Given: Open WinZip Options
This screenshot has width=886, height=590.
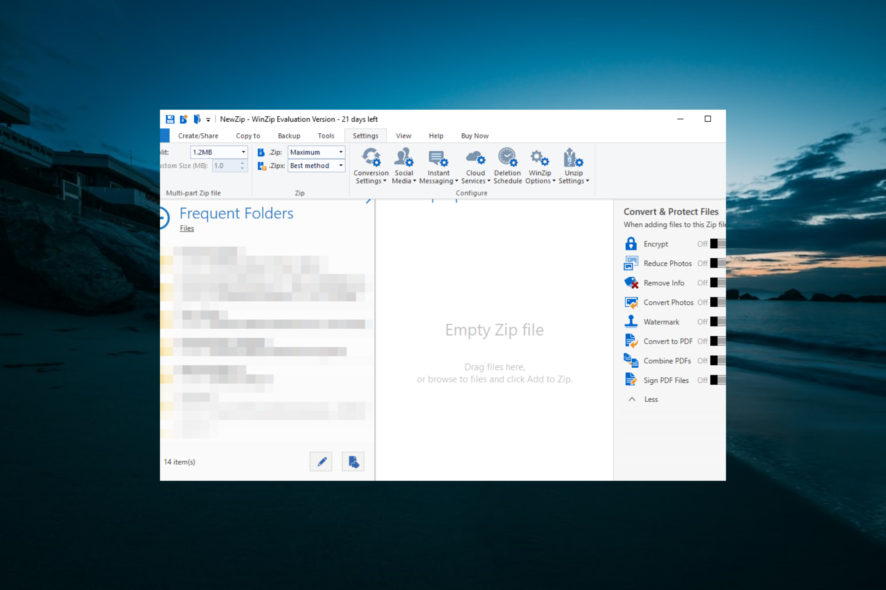Looking at the screenshot, I should coord(540,166).
